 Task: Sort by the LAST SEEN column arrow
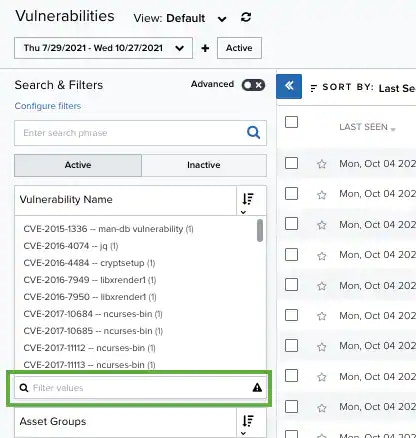(x=393, y=129)
